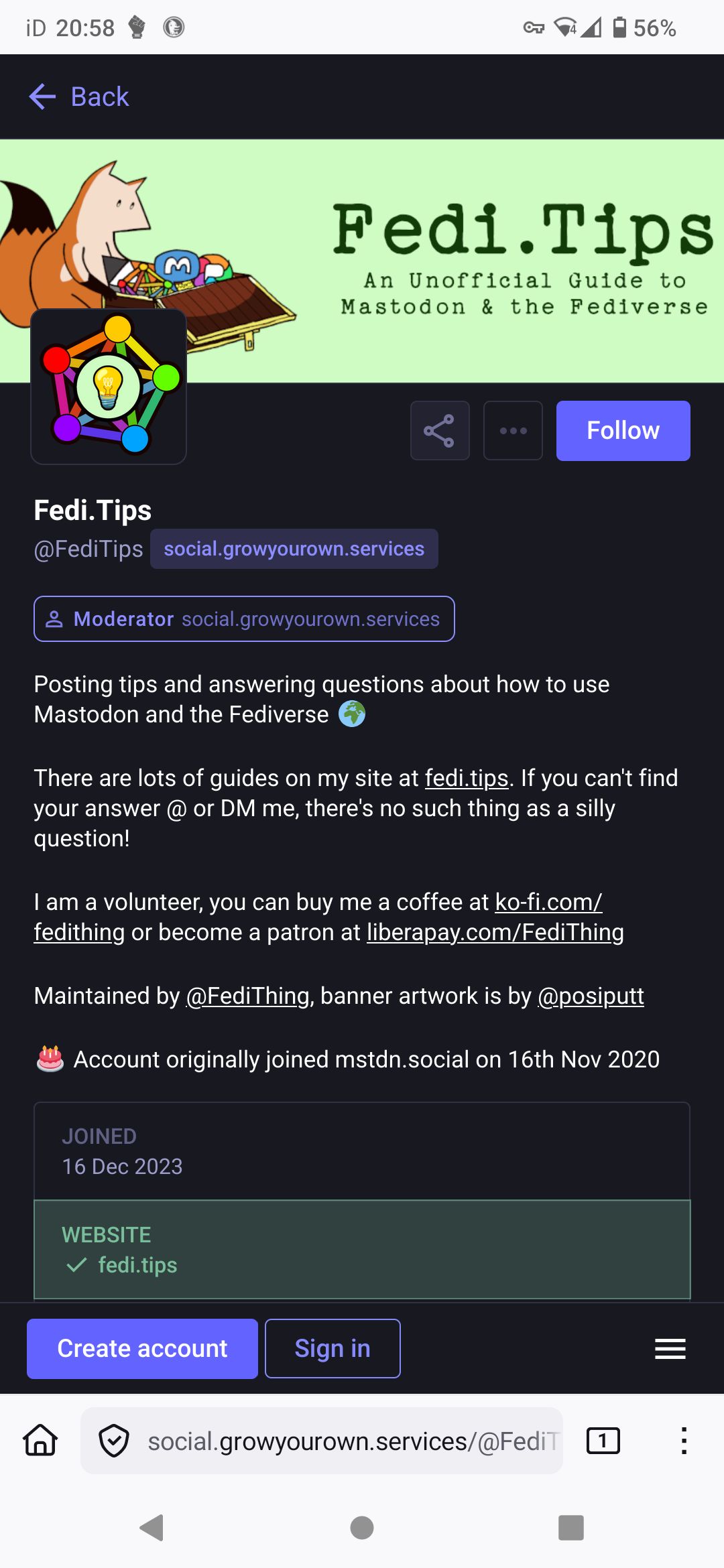Open the hamburger menu at bottom right

[670, 1348]
